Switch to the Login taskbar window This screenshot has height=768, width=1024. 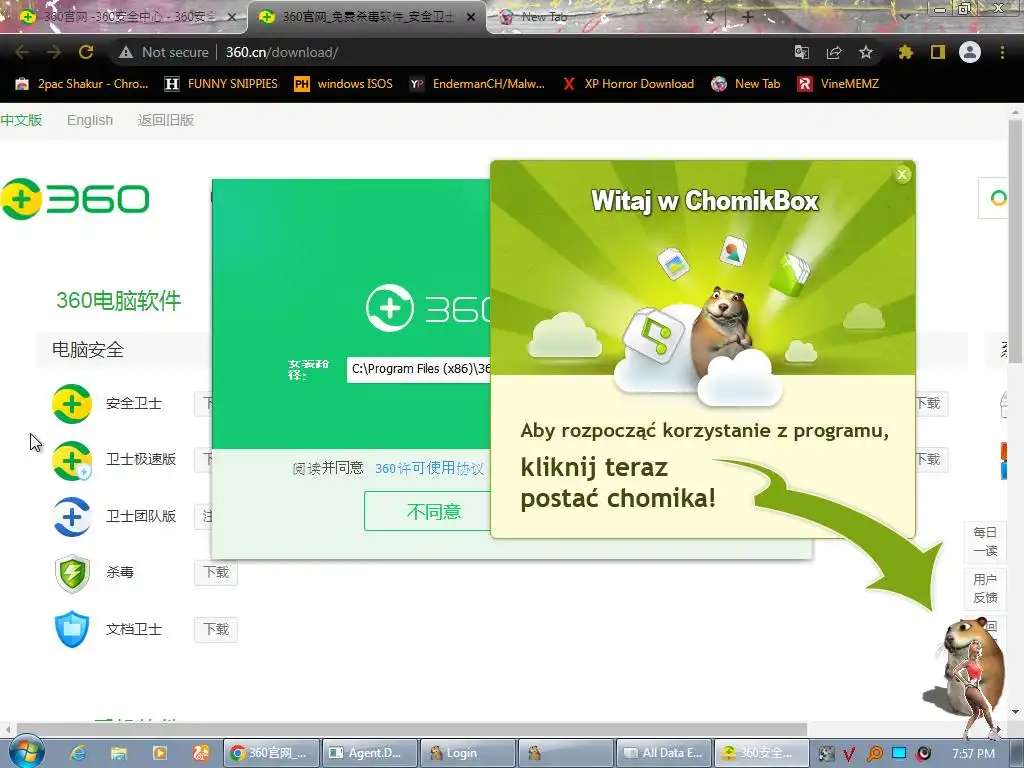(468, 753)
